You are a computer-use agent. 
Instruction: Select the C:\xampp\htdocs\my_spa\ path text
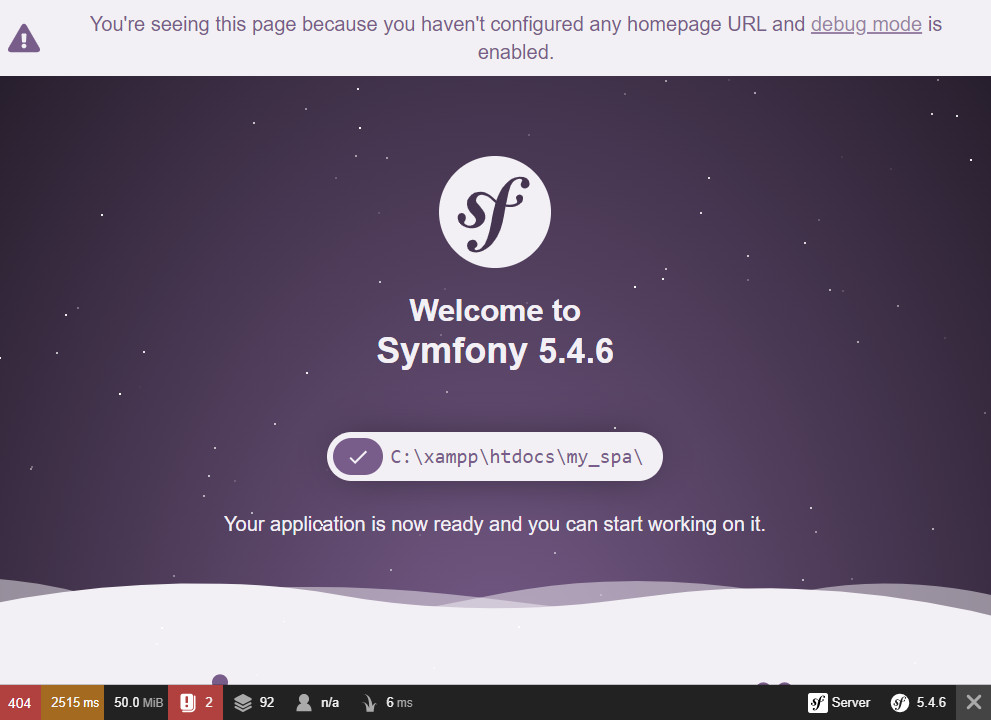pos(517,456)
